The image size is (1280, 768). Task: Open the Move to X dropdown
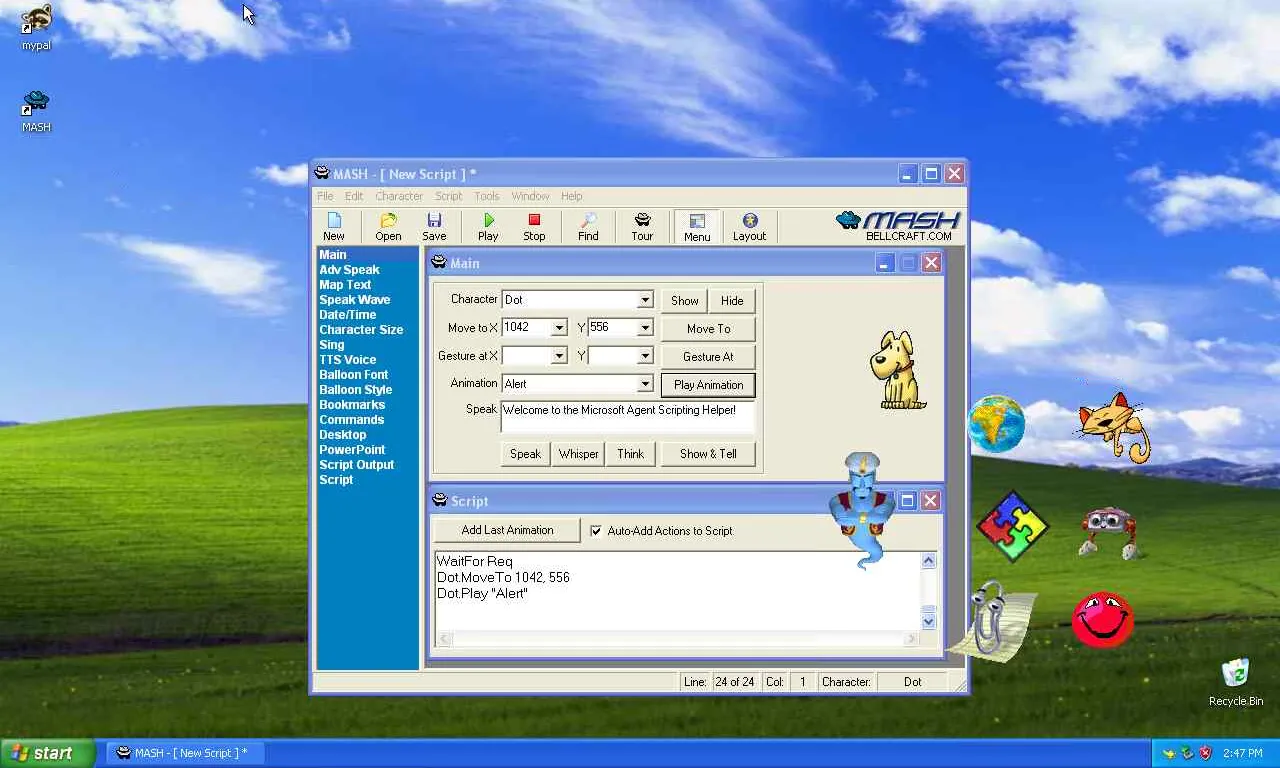click(x=559, y=328)
